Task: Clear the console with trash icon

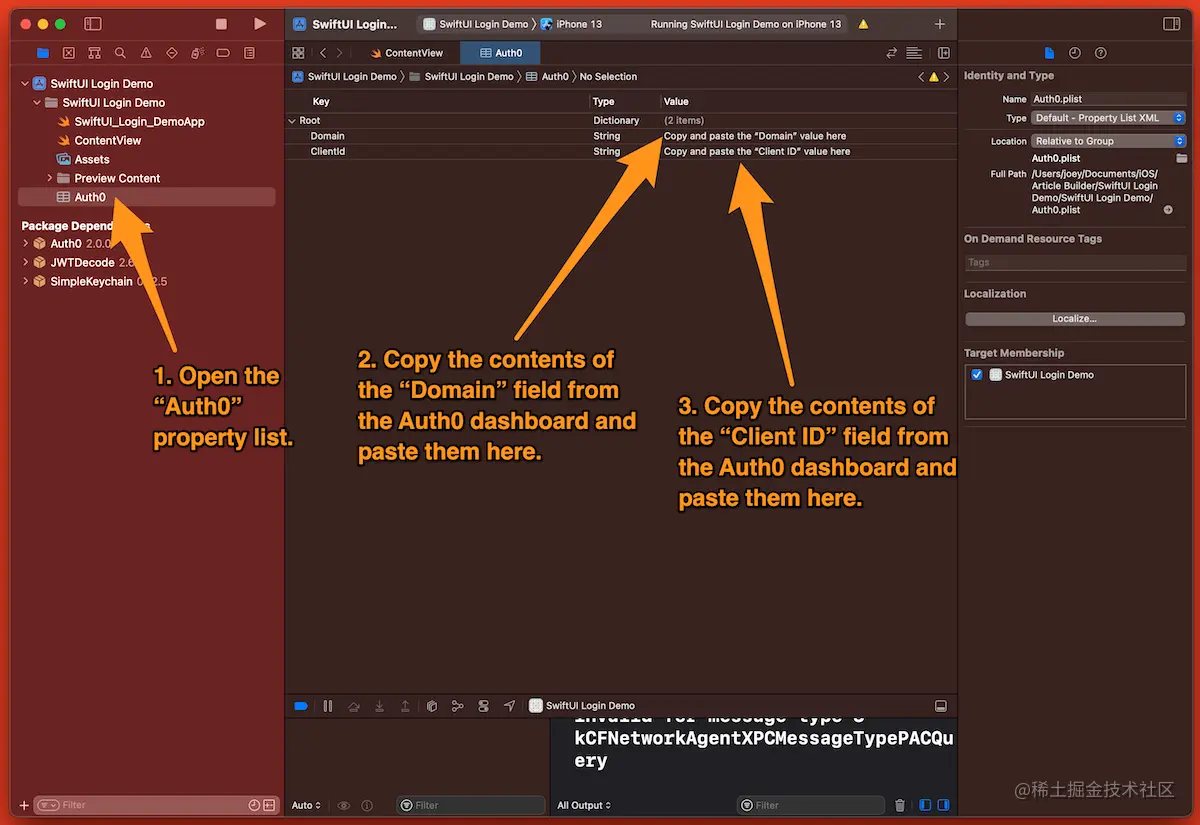Action: pyautogui.click(x=900, y=805)
